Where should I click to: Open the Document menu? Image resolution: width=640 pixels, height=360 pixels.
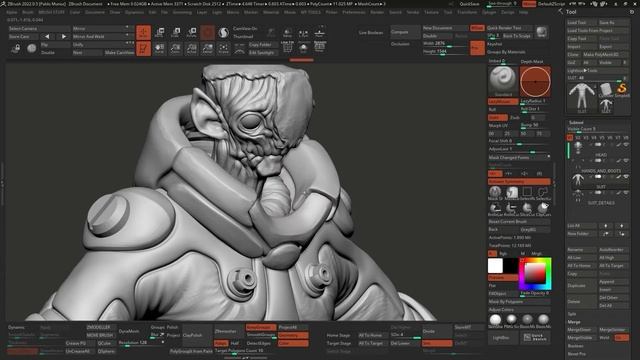click(x=95, y=12)
